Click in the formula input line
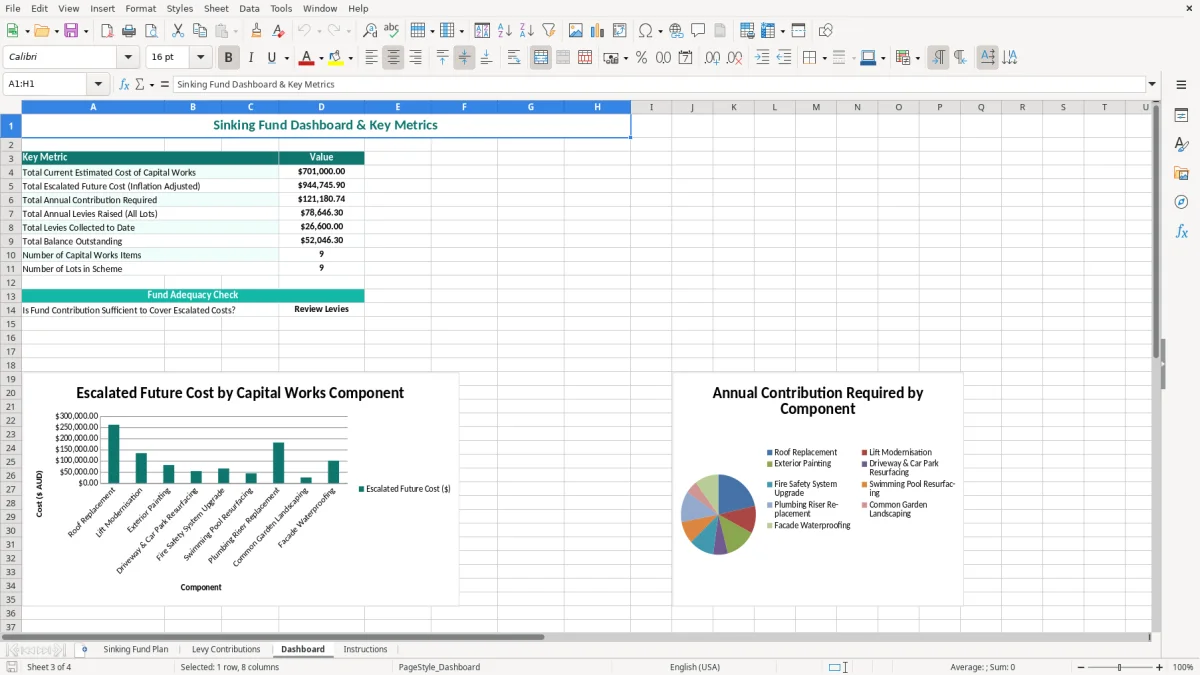Screen dimensions: 1200x675 pyautogui.click(x=658, y=84)
